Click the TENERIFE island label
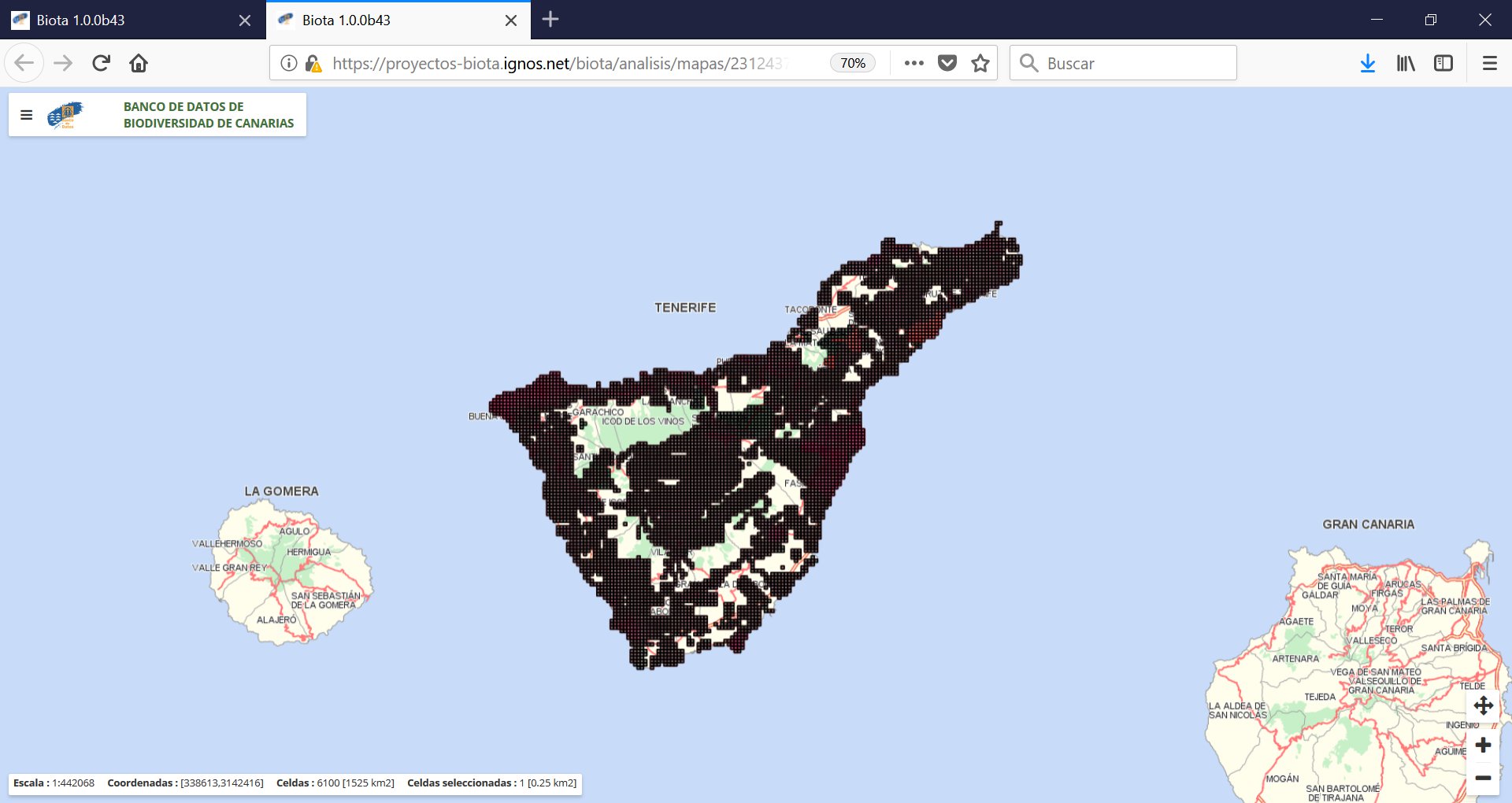The width and height of the screenshot is (1512, 803). tap(685, 308)
